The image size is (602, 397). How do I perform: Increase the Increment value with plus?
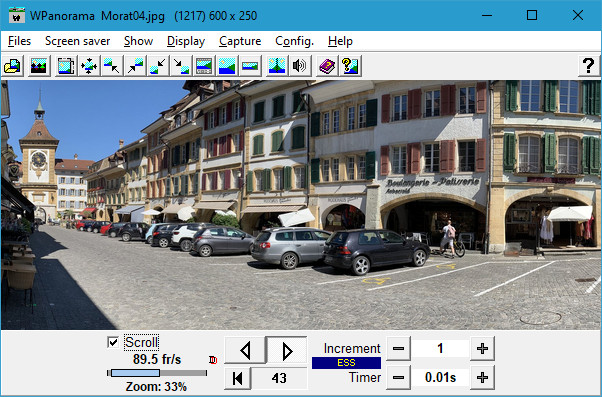tap(482, 349)
